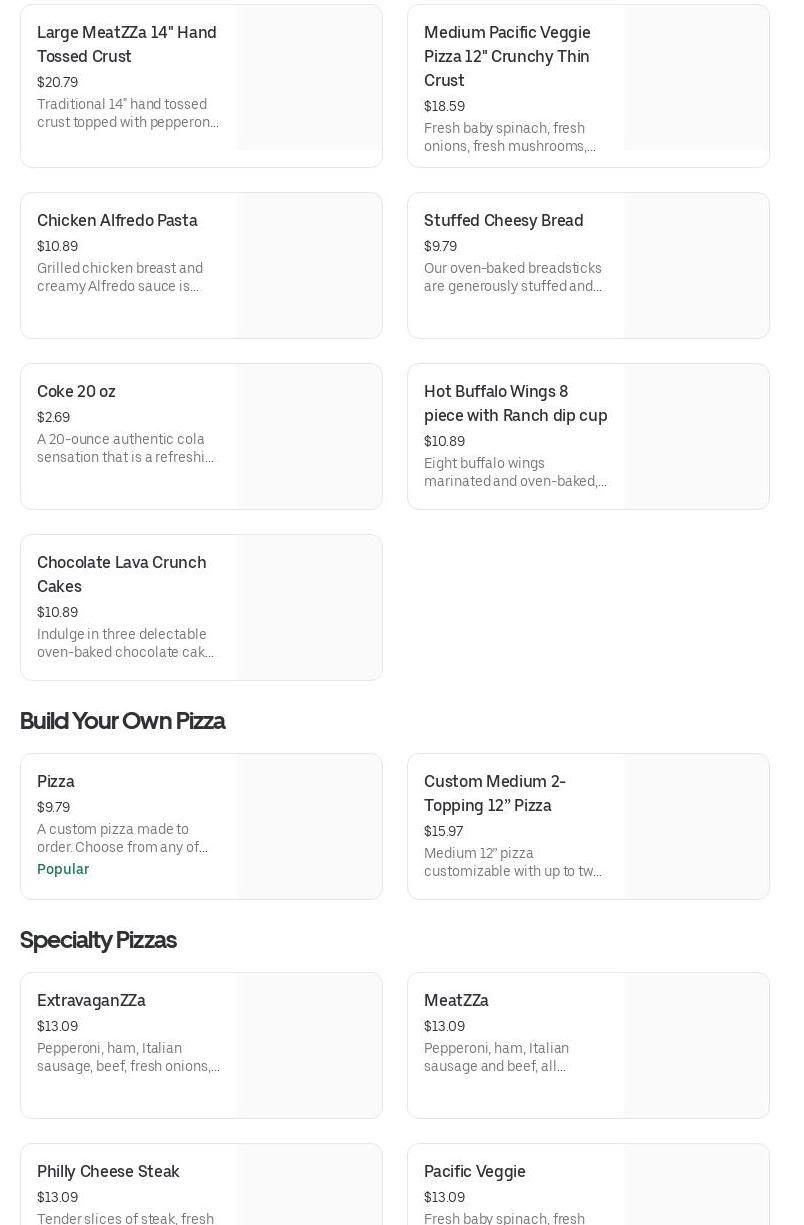
Task: Choose the Stuffed Cheesy Bread title
Action: coord(503,220)
